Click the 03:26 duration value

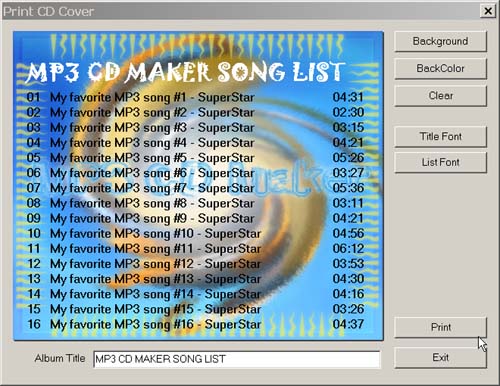[348, 309]
